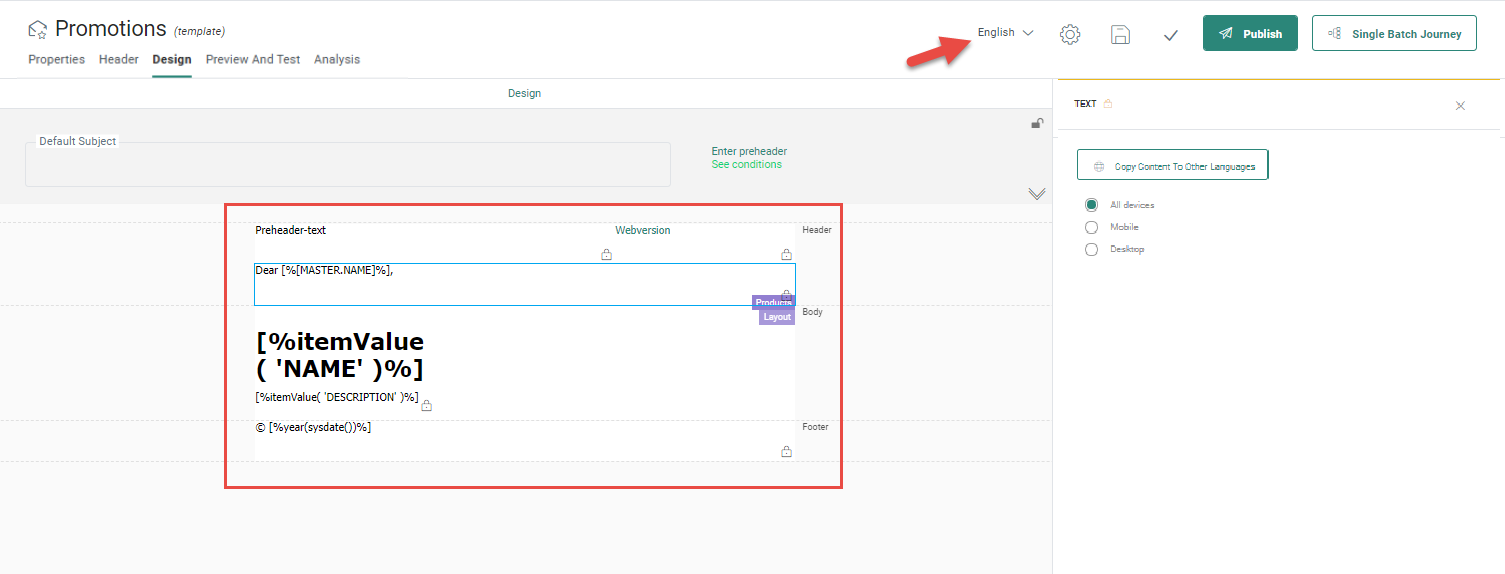Go to the Analysis tab
Viewport: 1505px width, 574px height.
coord(337,60)
